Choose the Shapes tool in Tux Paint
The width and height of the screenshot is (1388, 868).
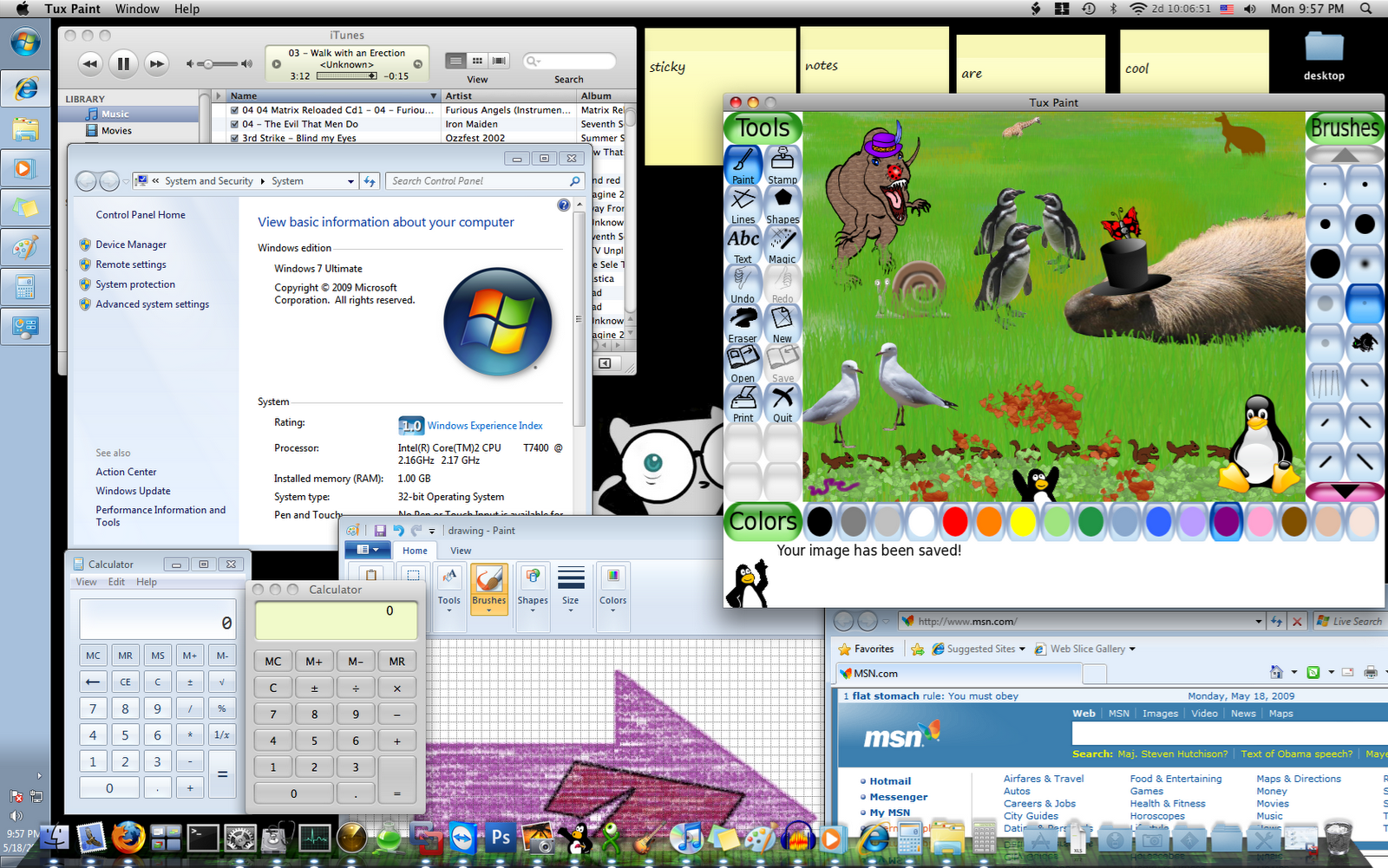[x=782, y=206]
